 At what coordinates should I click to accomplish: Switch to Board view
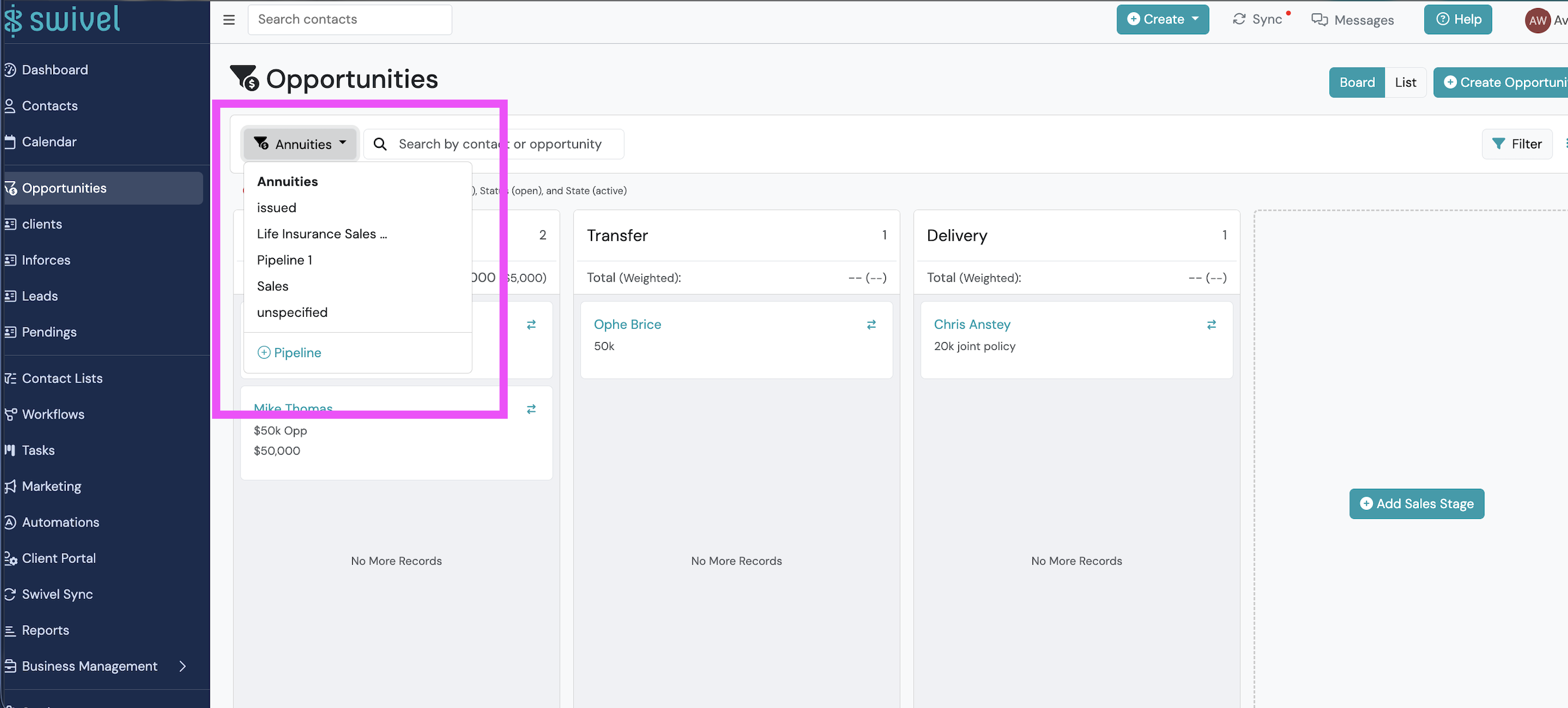click(1356, 82)
